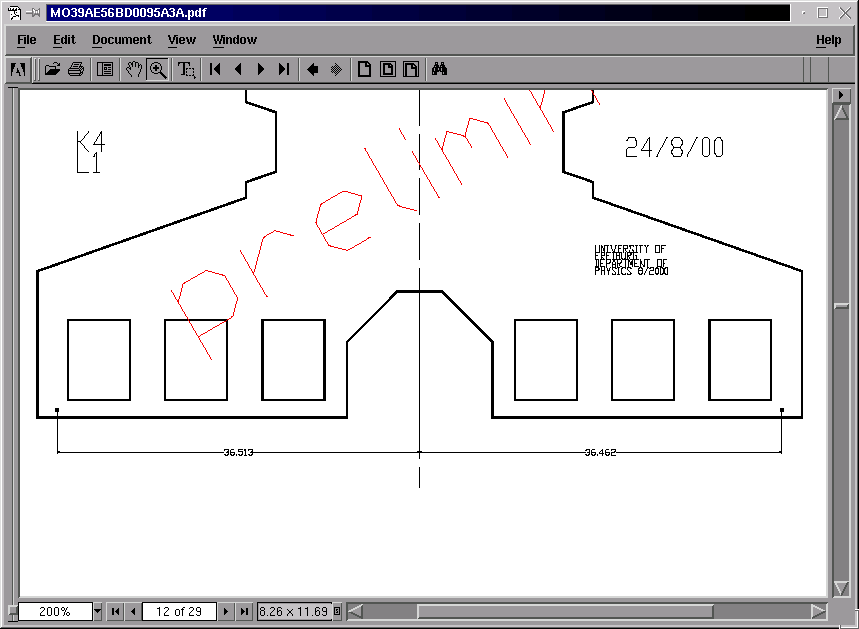Image resolution: width=859 pixels, height=629 pixels.
Task: Go to previous page toolbar icon
Action: (x=238, y=70)
